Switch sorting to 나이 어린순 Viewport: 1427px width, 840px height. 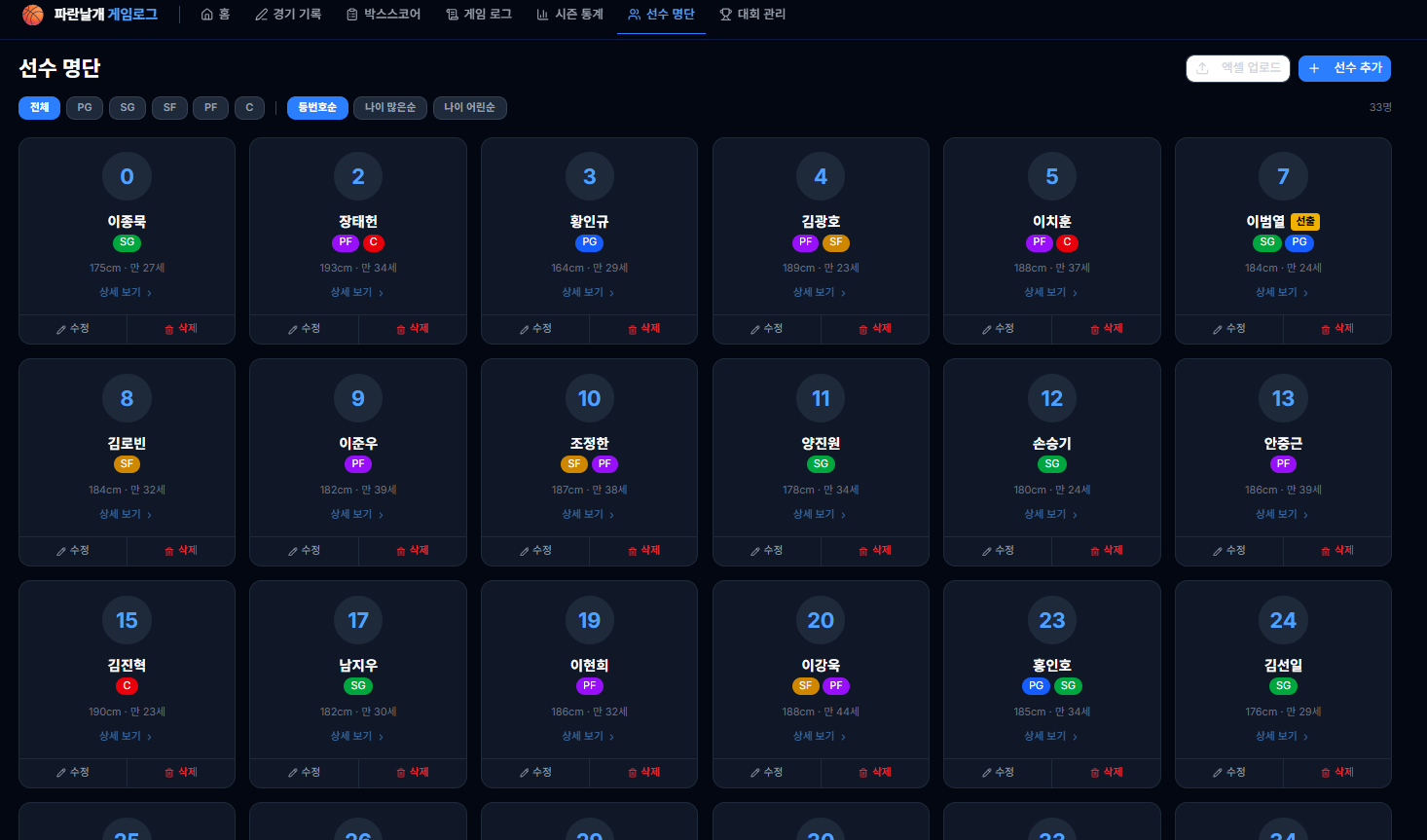469,108
